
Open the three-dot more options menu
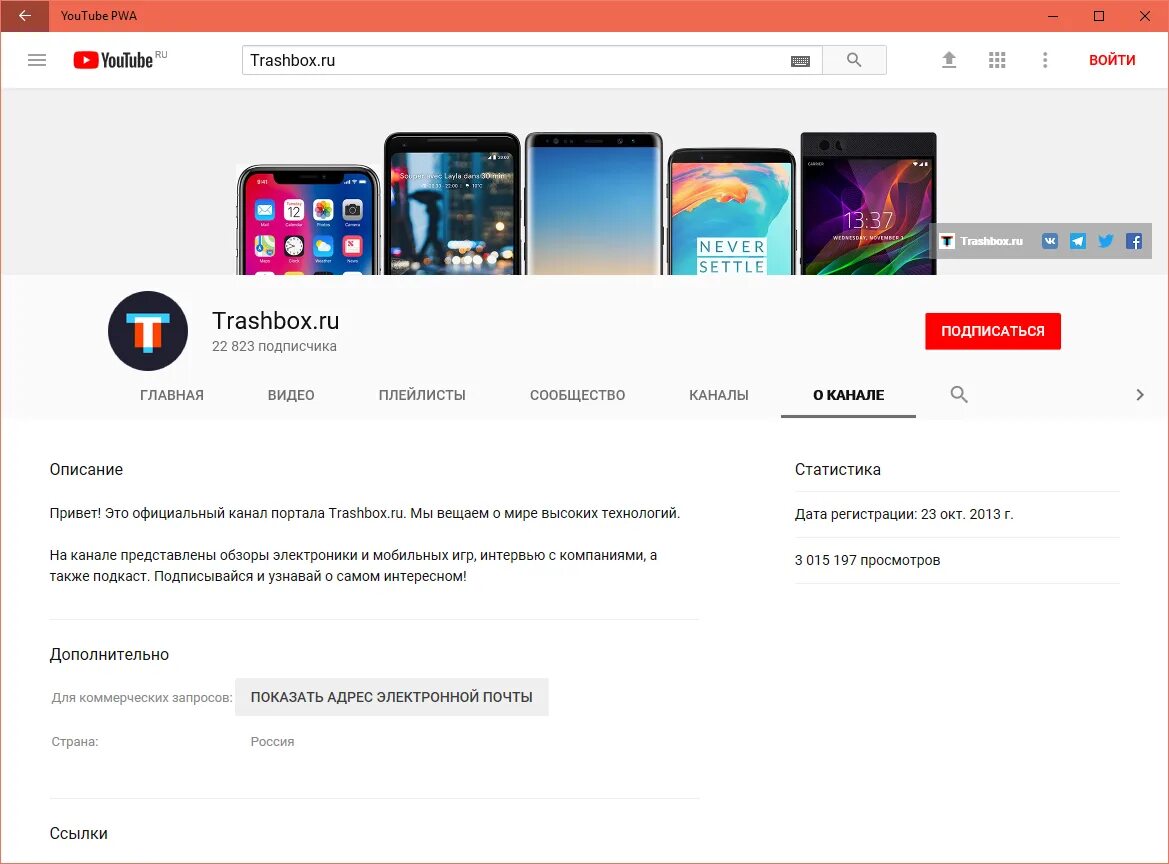[x=1045, y=60]
